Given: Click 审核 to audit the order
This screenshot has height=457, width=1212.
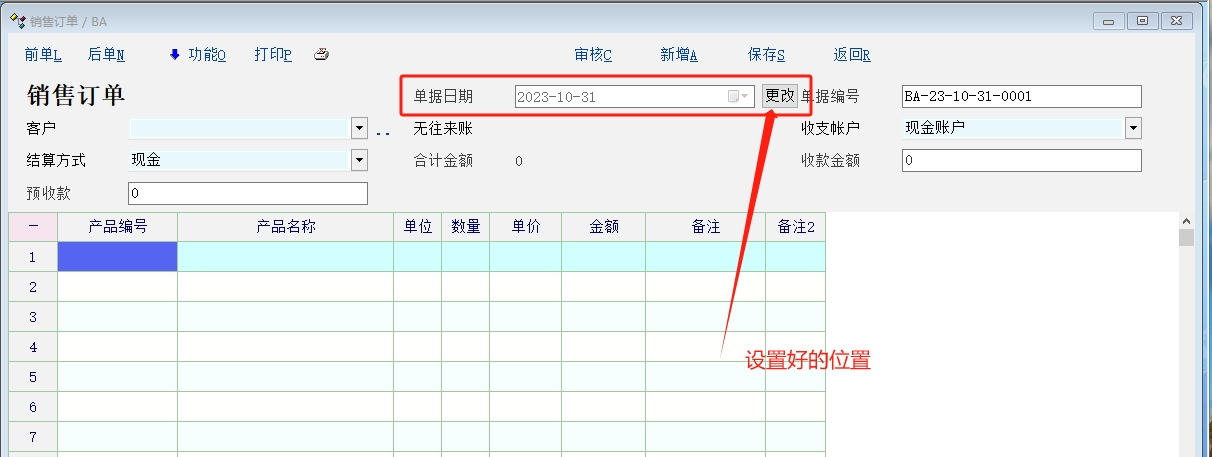Looking at the screenshot, I should (x=593, y=55).
